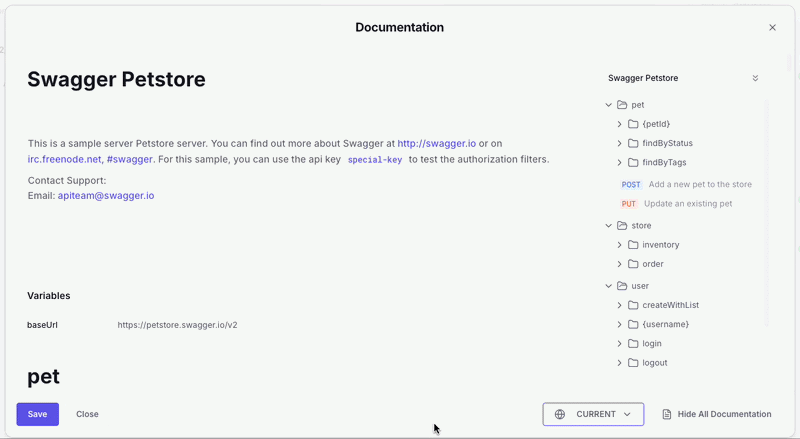
Task: Expand the findByTags folder chevron
Action: [x=619, y=162]
